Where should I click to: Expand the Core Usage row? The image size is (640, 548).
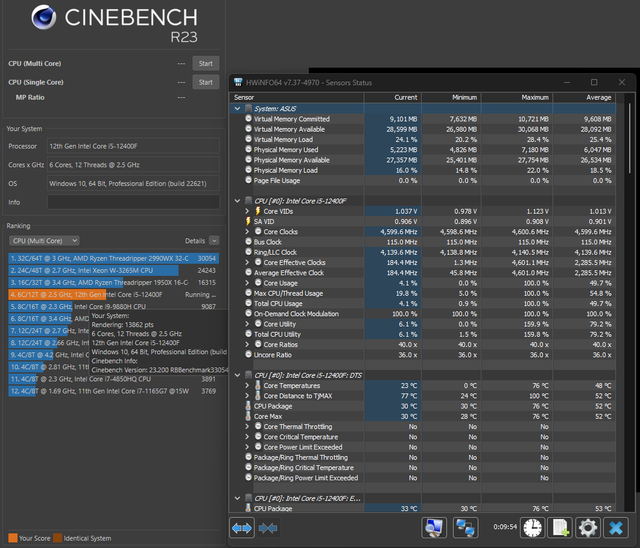click(x=247, y=283)
